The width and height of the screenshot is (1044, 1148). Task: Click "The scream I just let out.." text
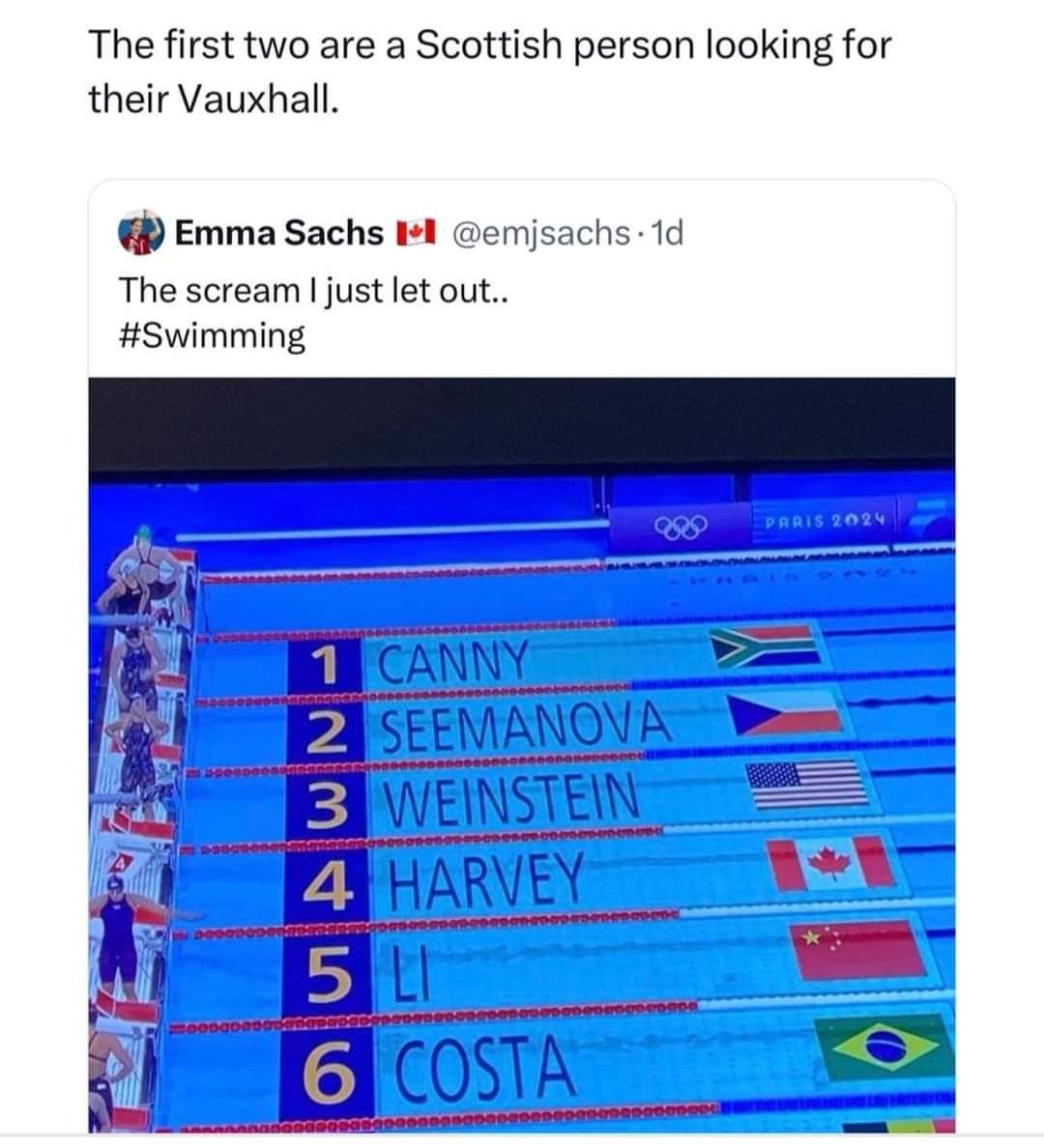pos(313,289)
